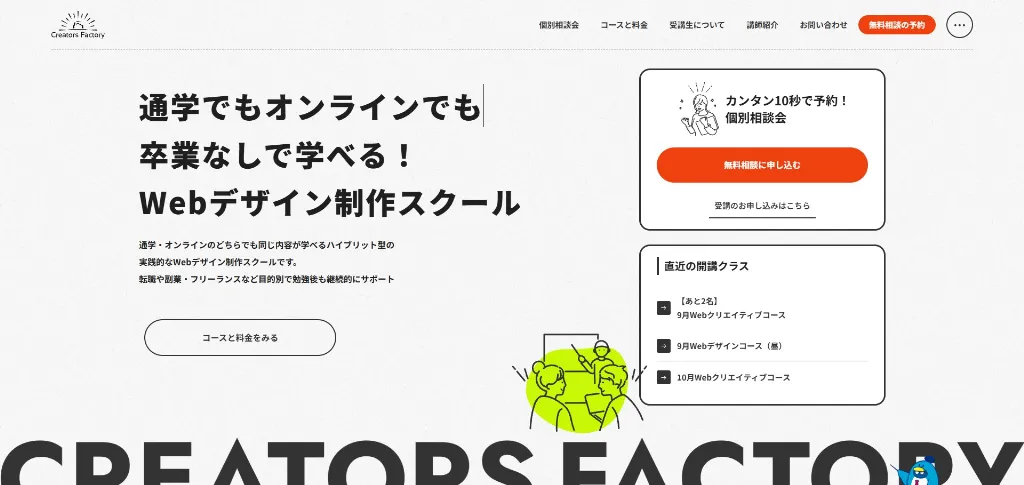Select 受講生について in the navigation
This screenshot has width=1024, height=485.
click(x=697, y=25)
